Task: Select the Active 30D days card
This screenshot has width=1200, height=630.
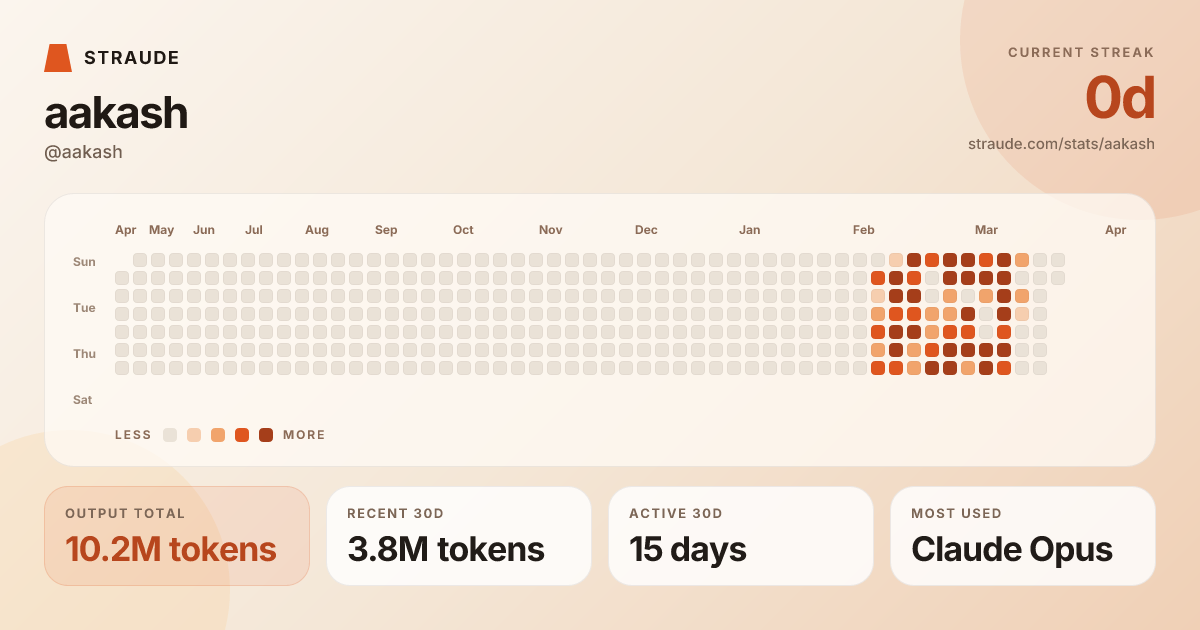Action: [x=741, y=536]
